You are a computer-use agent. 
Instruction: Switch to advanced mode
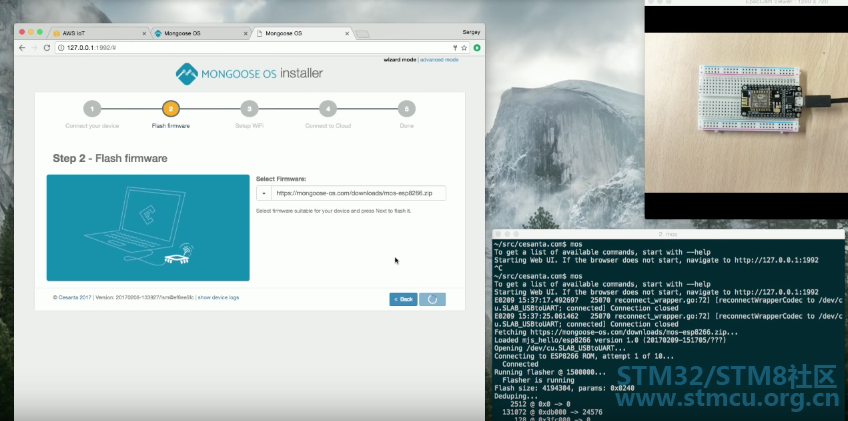pos(439,60)
